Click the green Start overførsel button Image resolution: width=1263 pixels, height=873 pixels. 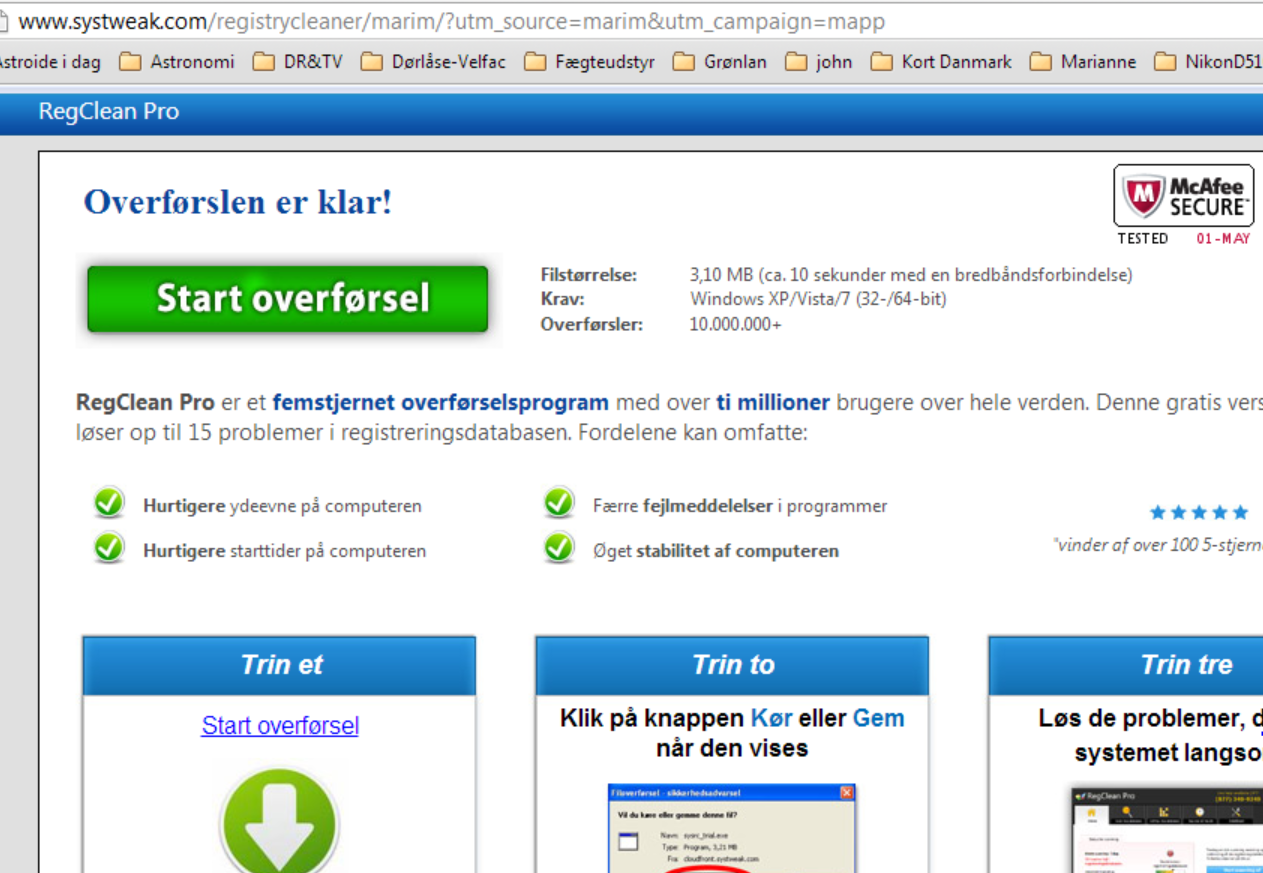287,298
